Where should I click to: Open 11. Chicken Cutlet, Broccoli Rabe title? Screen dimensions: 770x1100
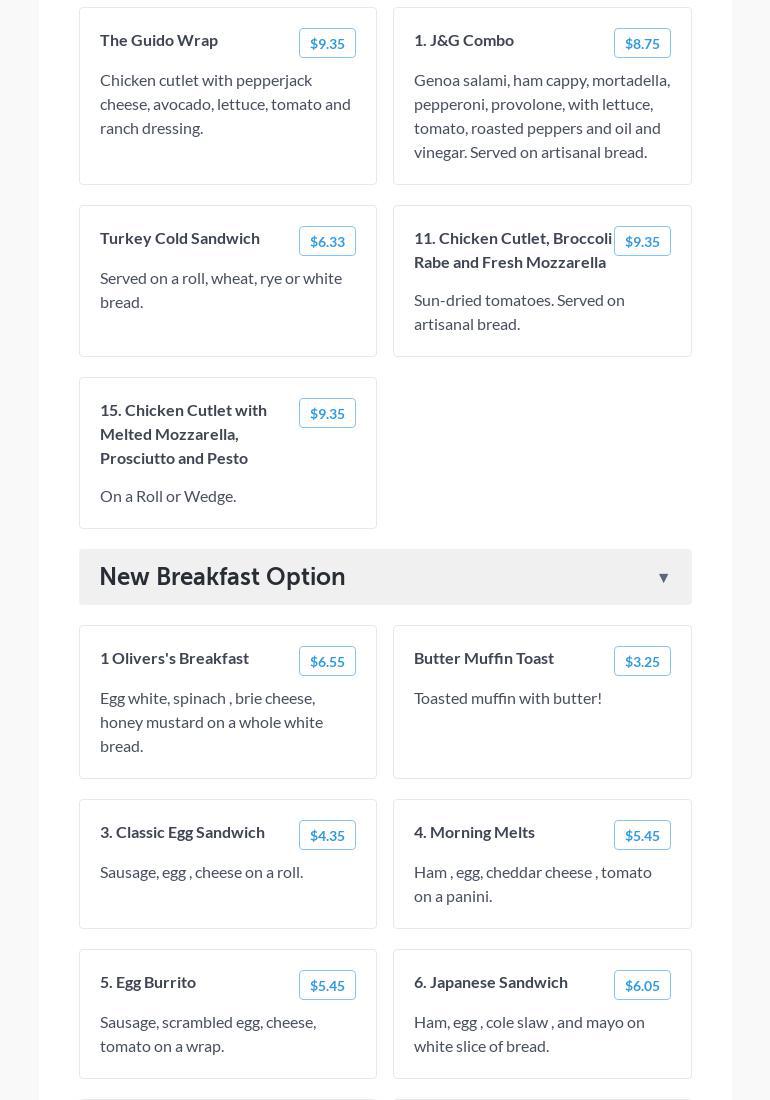(x=512, y=250)
